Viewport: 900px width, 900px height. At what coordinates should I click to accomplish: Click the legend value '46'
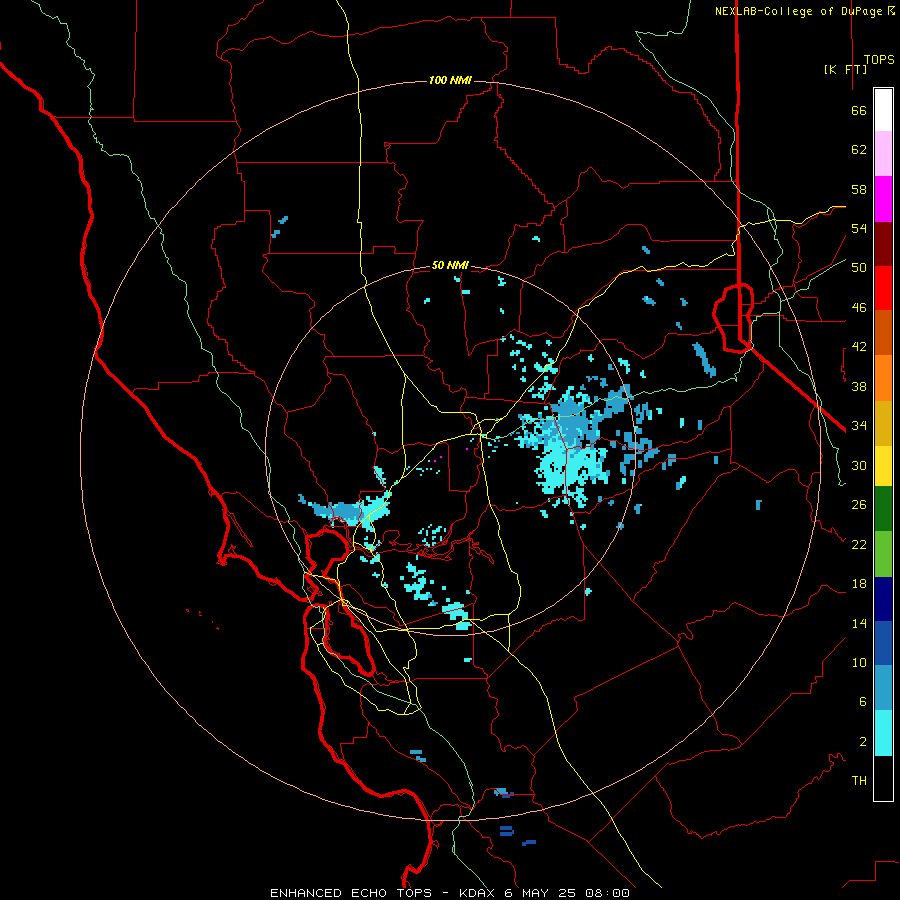[859, 308]
